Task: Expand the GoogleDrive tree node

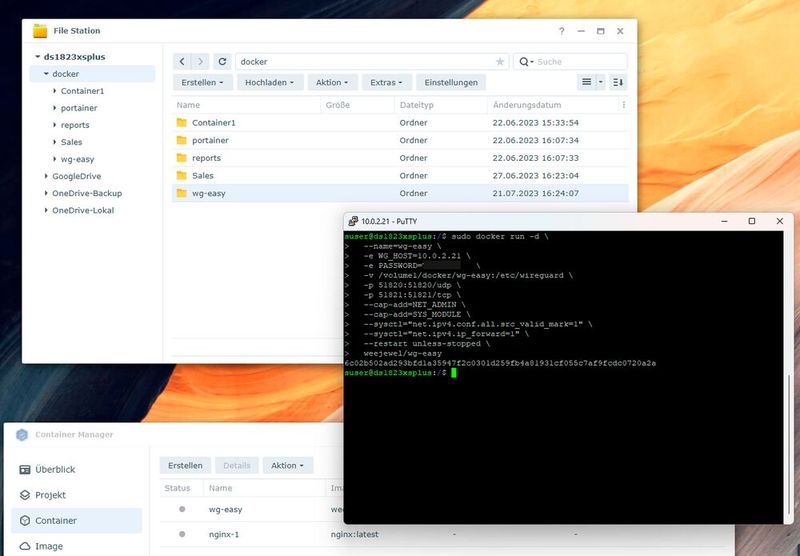Action: pyautogui.click(x=46, y=176)
